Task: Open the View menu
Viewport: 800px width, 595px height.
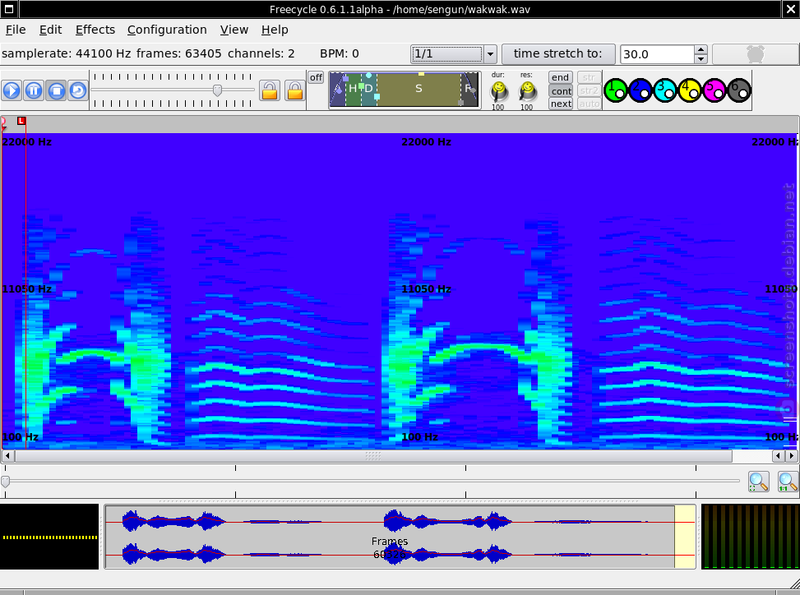Action: [234, 30]
